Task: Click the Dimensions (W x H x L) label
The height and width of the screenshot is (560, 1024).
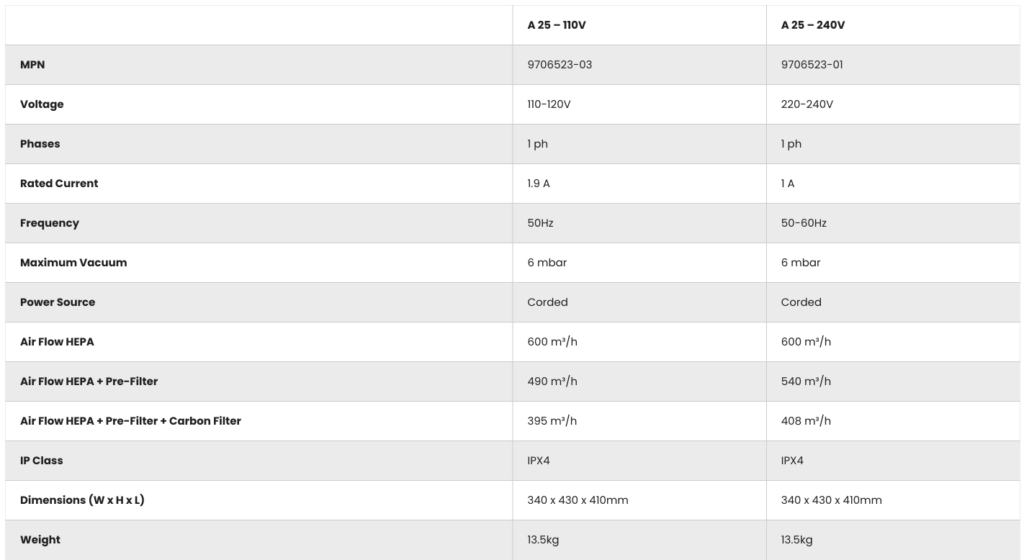Action: coord(82,500)
